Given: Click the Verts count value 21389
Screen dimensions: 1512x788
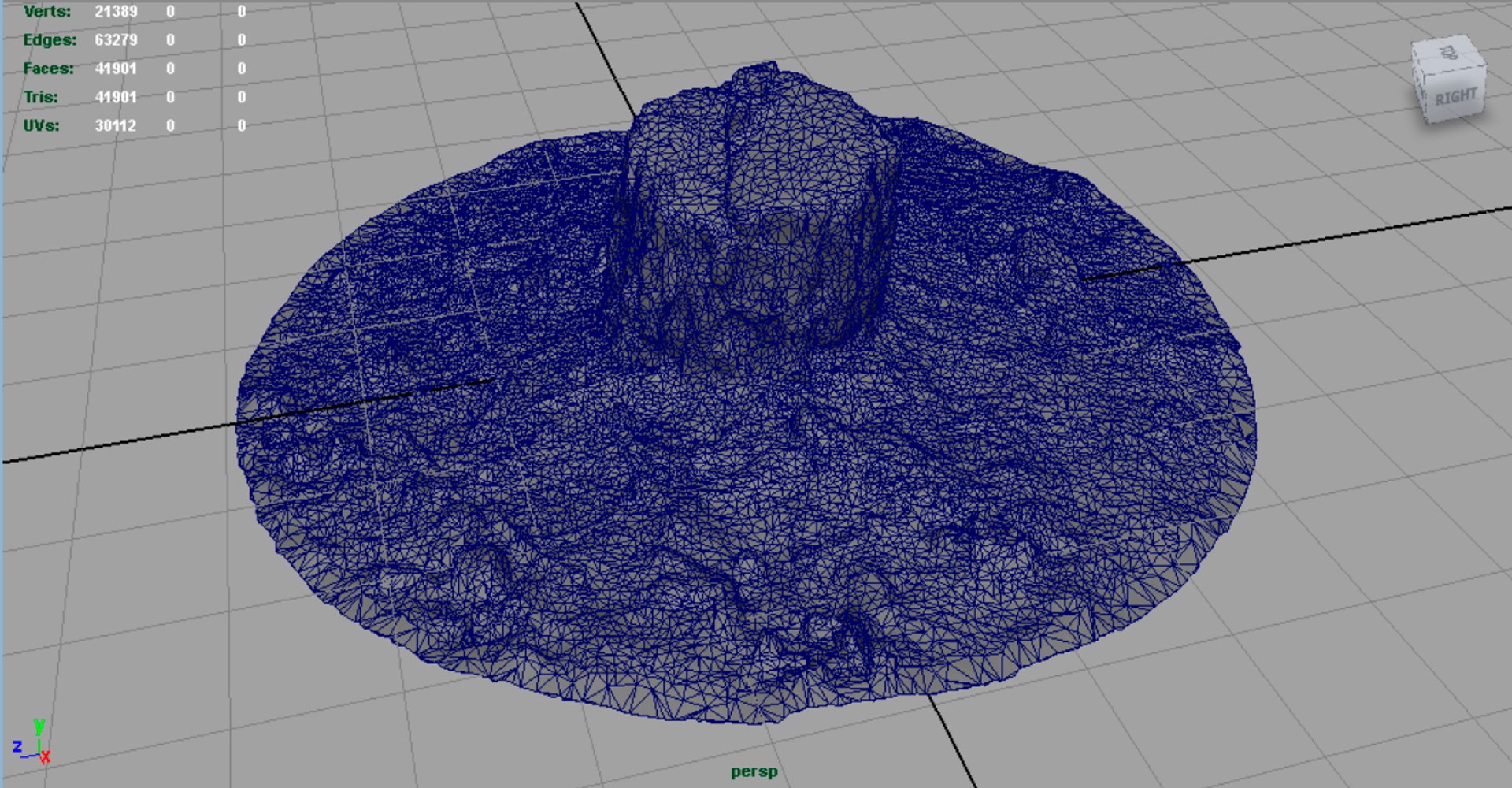Looking at the screenshot, I should 116,12.
